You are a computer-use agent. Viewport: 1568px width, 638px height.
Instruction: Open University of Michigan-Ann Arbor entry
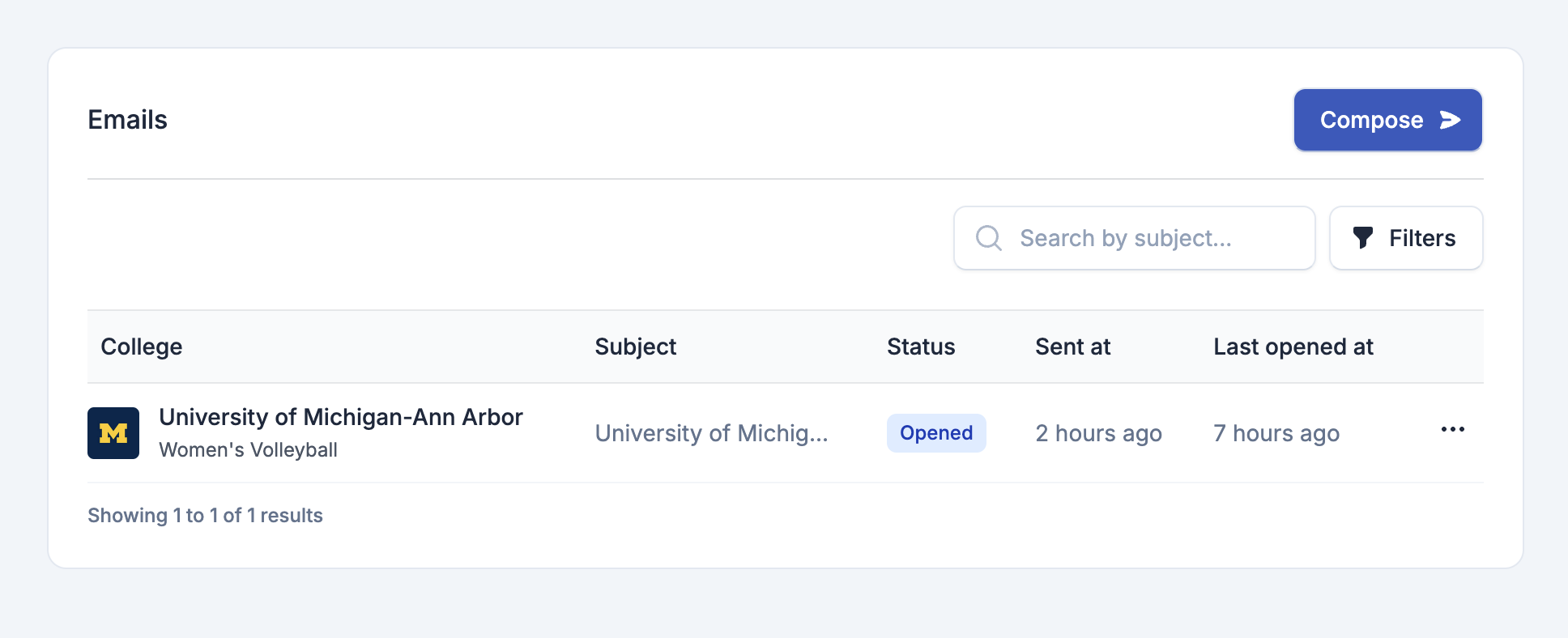point(341,417)
